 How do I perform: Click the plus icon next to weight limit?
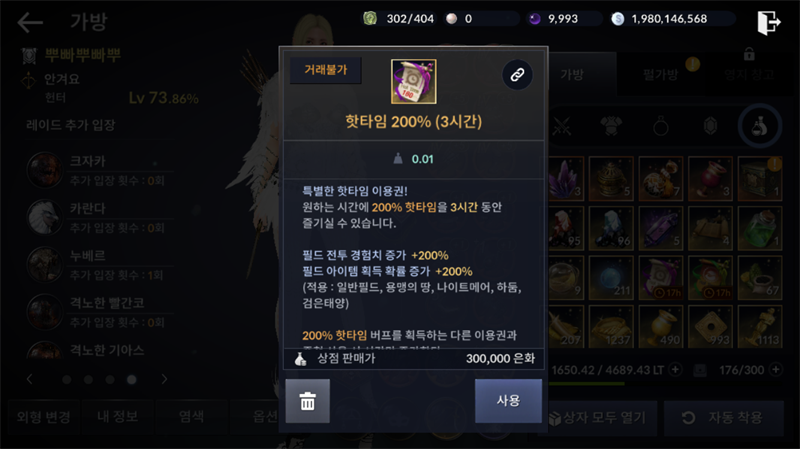pyautogui.click(x=675, y=369)
